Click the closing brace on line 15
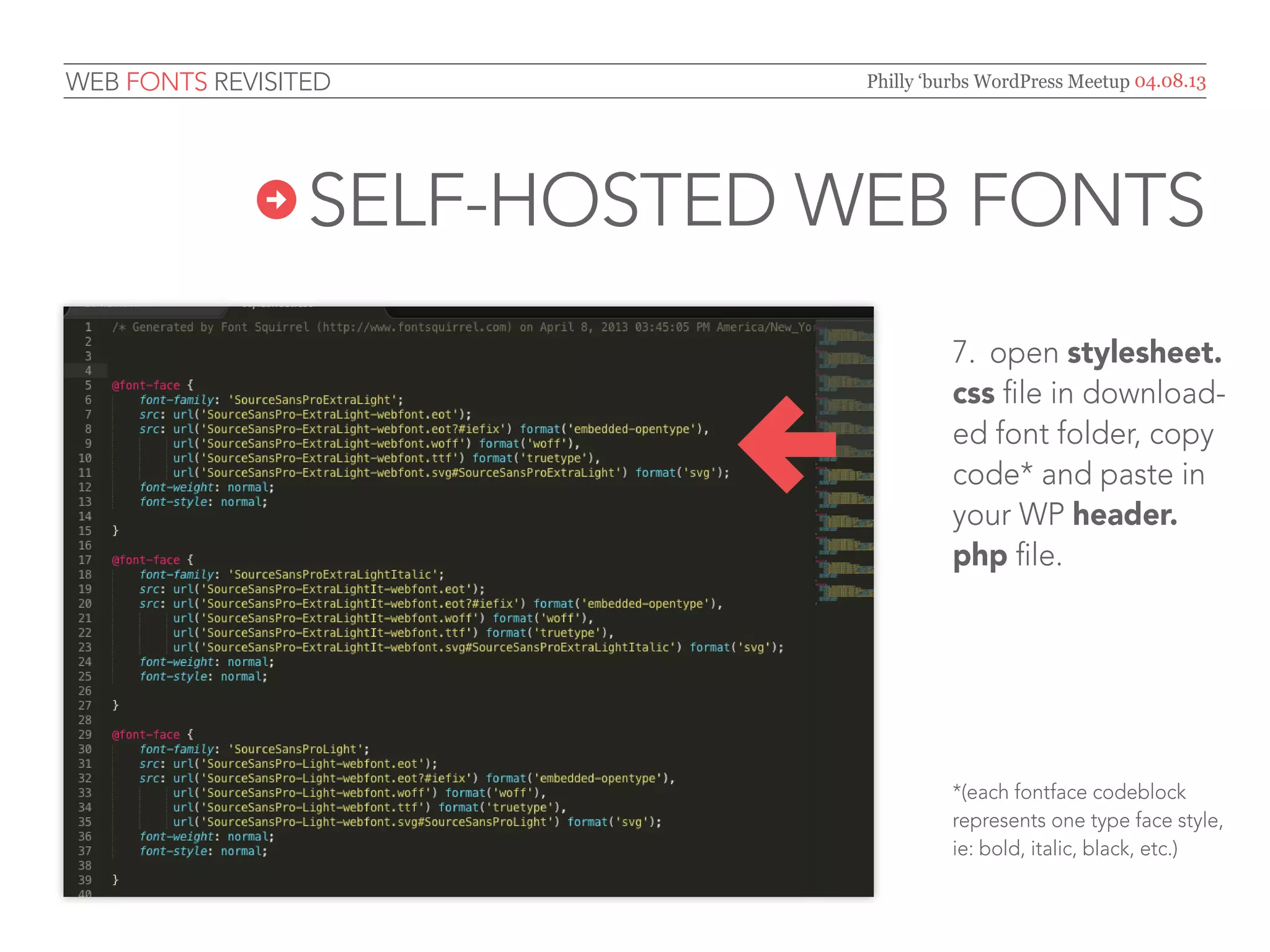 (x=115, y=531)
